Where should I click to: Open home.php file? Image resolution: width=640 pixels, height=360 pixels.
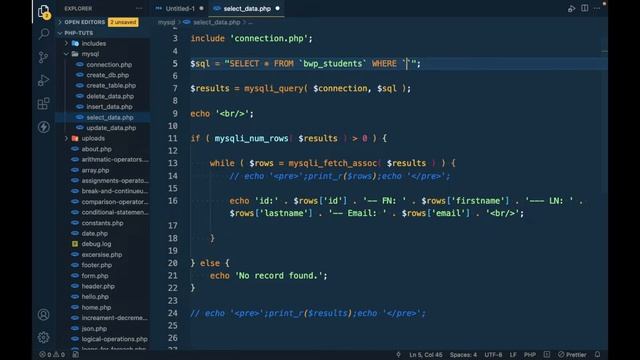[x=96, y=307]
